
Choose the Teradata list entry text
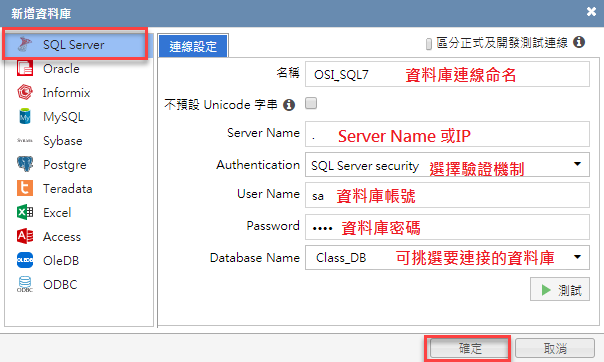pyautogui.click(x=67, y=189)
